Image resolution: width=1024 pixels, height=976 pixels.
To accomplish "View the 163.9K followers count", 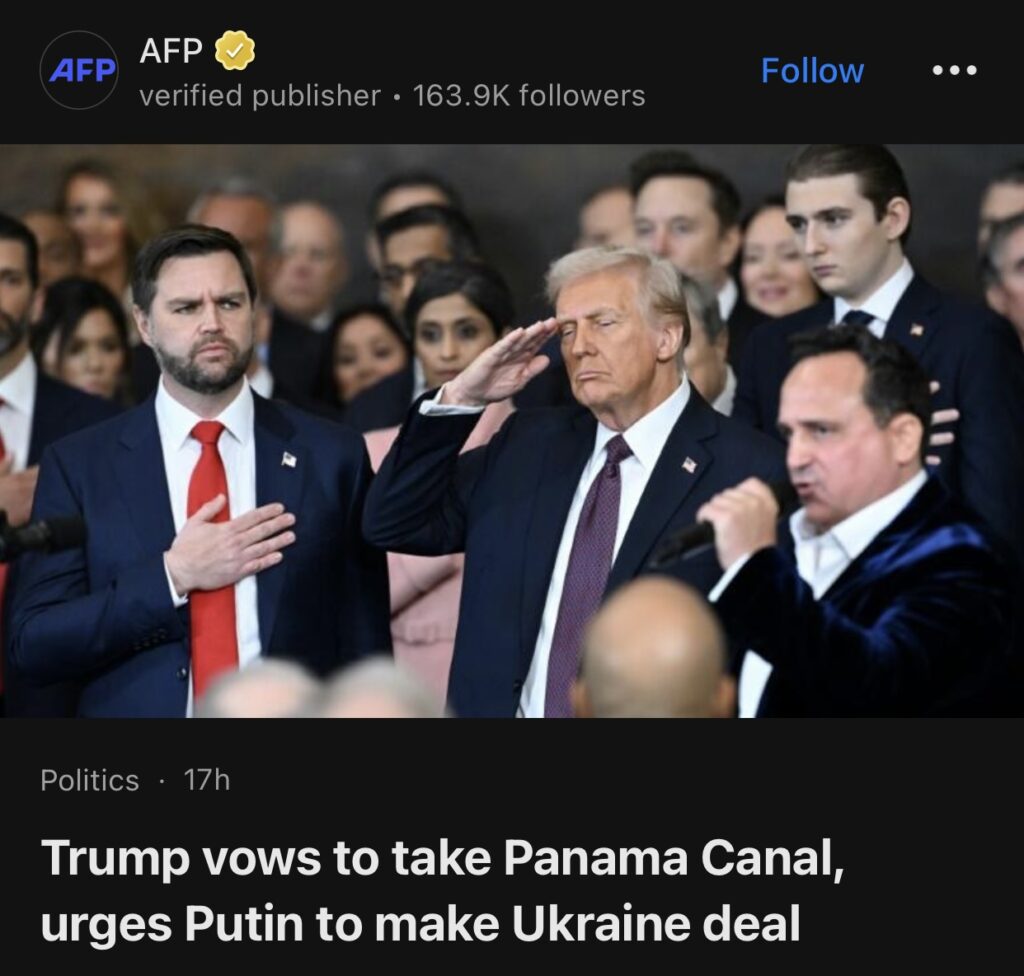I will 529,96.
